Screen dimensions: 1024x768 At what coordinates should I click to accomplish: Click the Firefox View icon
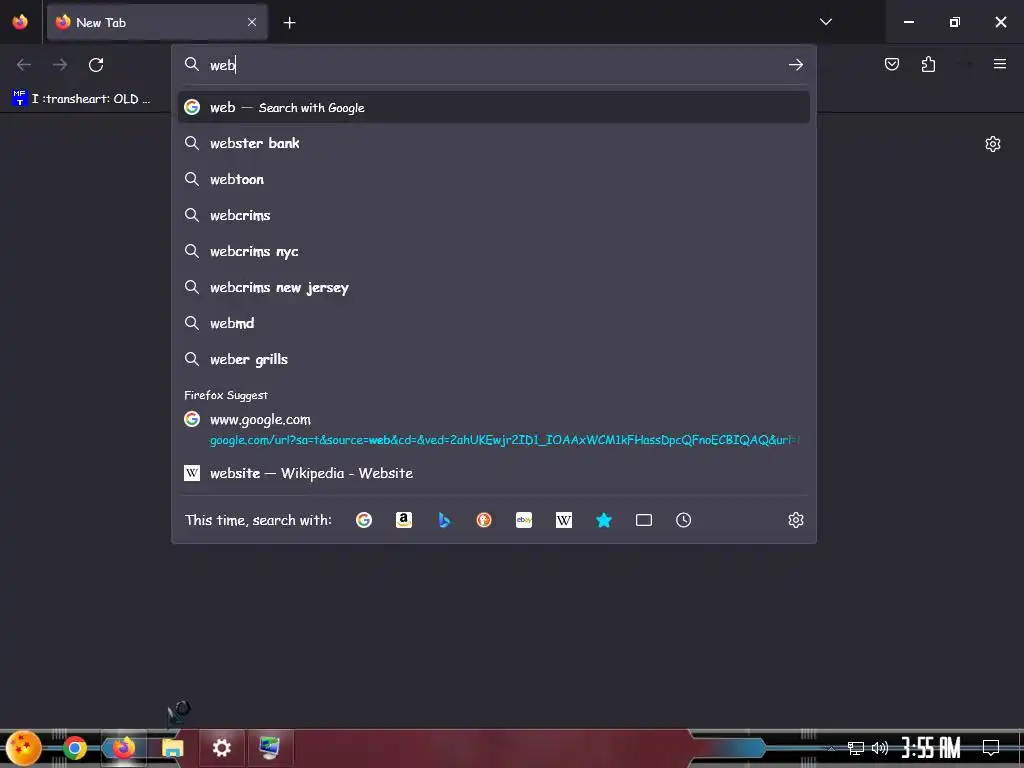click(x=20, y=22)
